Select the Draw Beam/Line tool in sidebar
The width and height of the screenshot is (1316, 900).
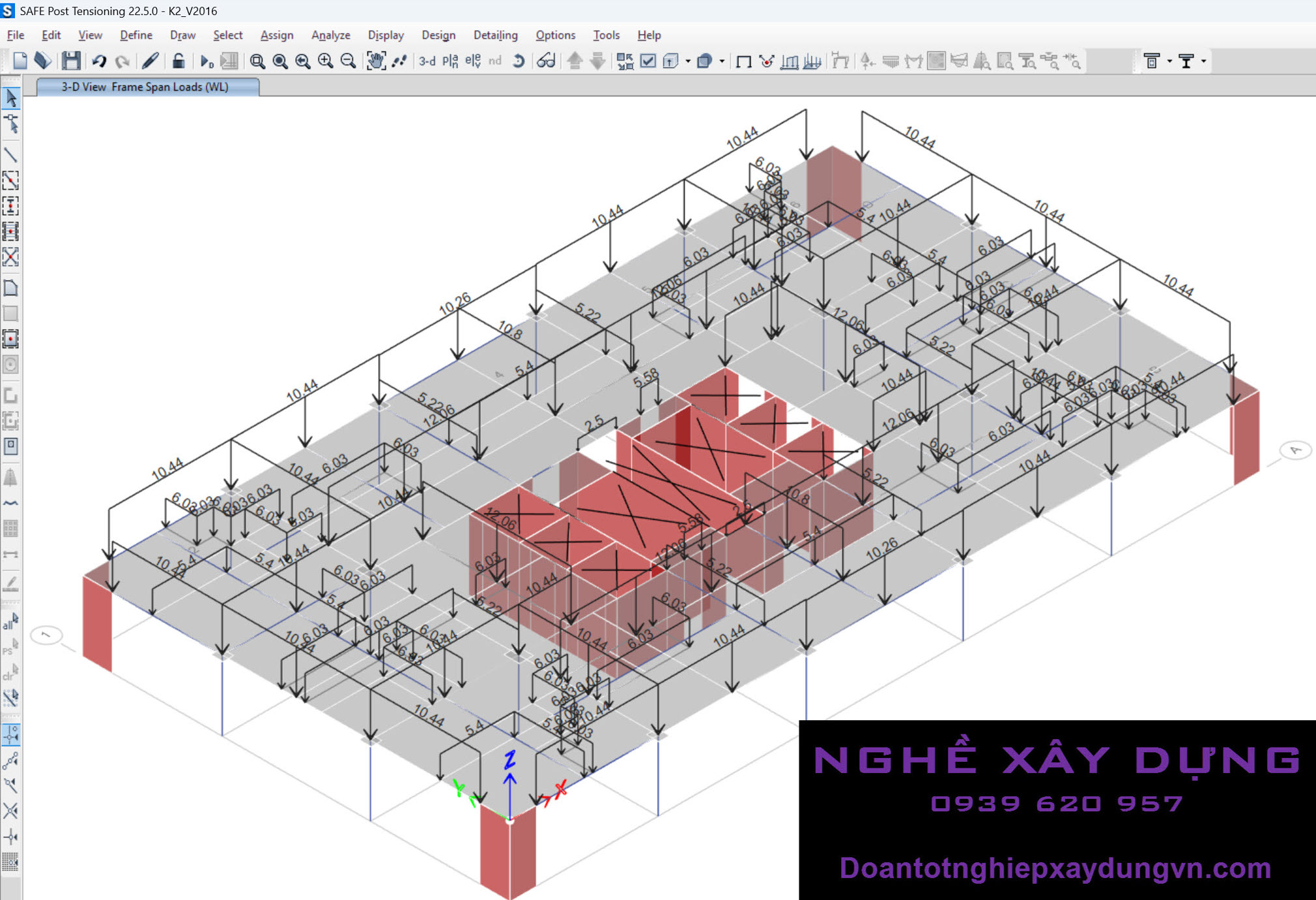pyautogui.click(x=10, y=155)
